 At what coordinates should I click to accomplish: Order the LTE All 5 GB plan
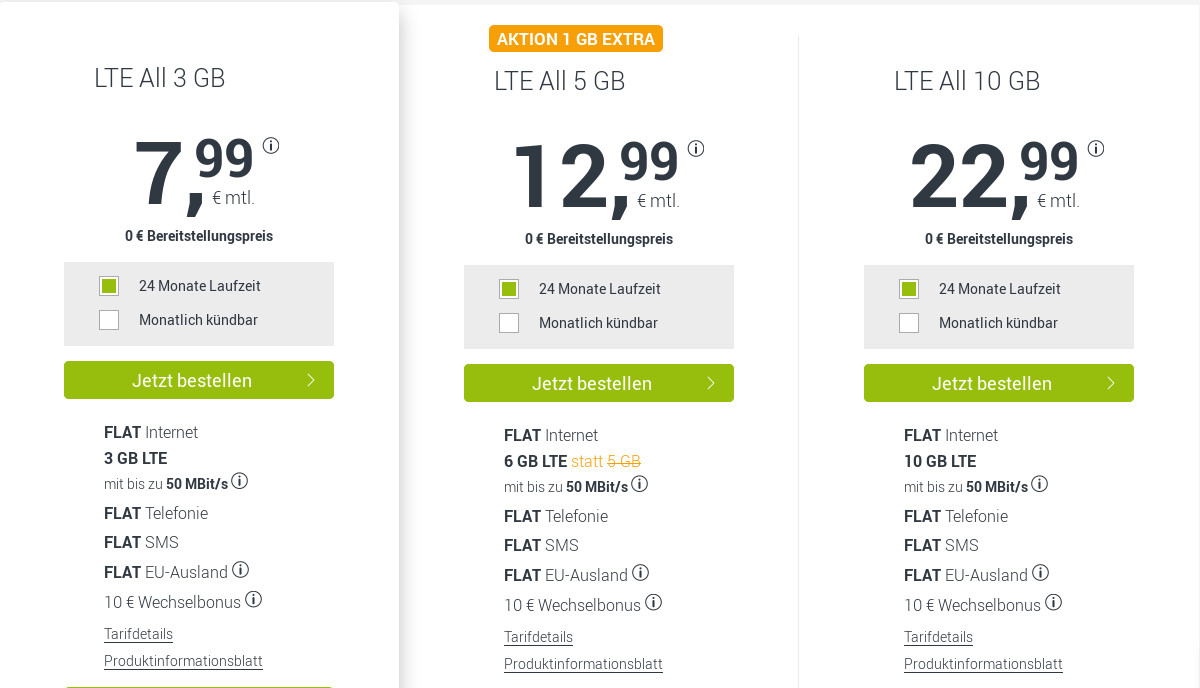[x=599, y=383]
